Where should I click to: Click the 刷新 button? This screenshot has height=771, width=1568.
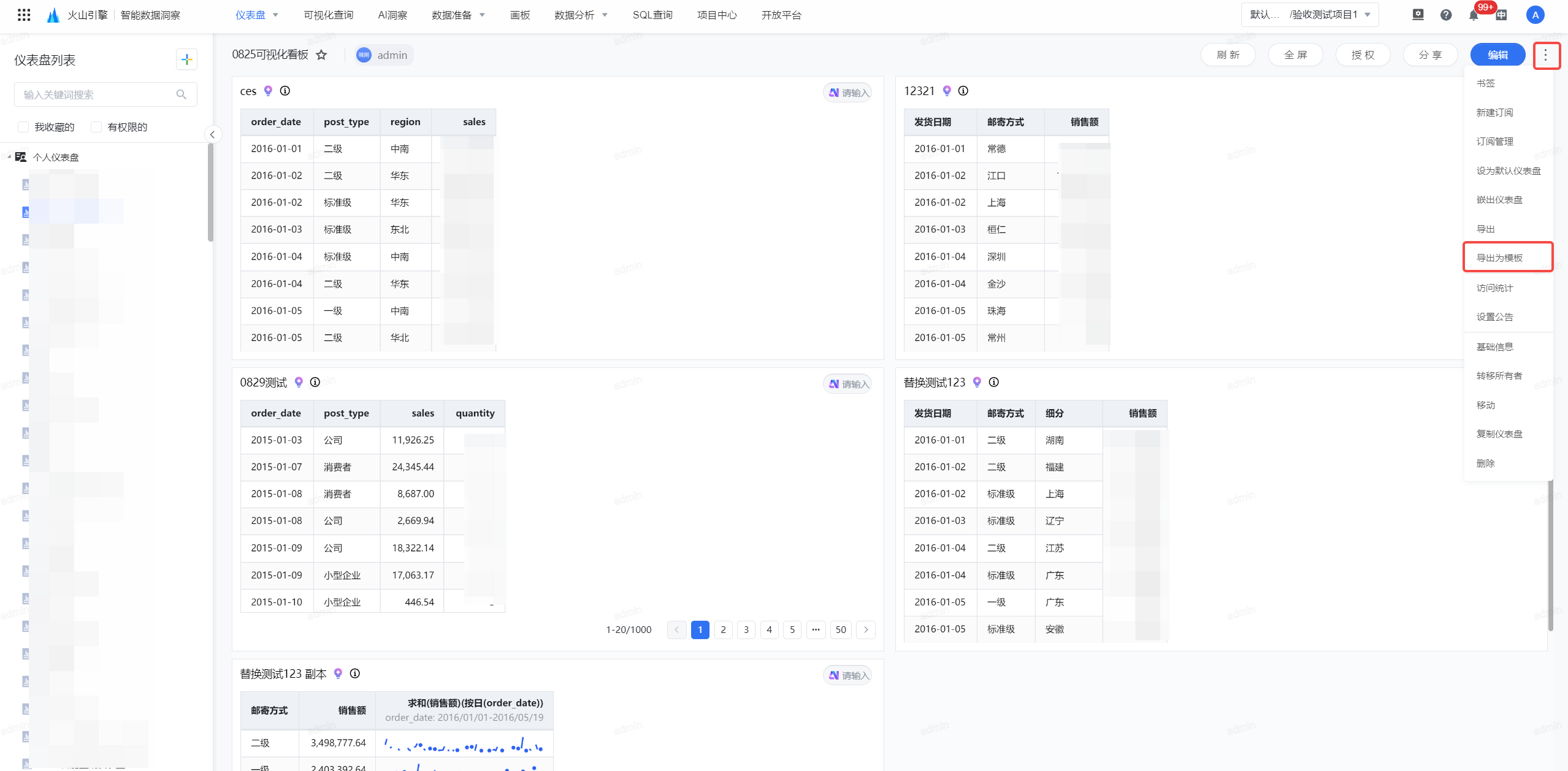pos(1228,55)
